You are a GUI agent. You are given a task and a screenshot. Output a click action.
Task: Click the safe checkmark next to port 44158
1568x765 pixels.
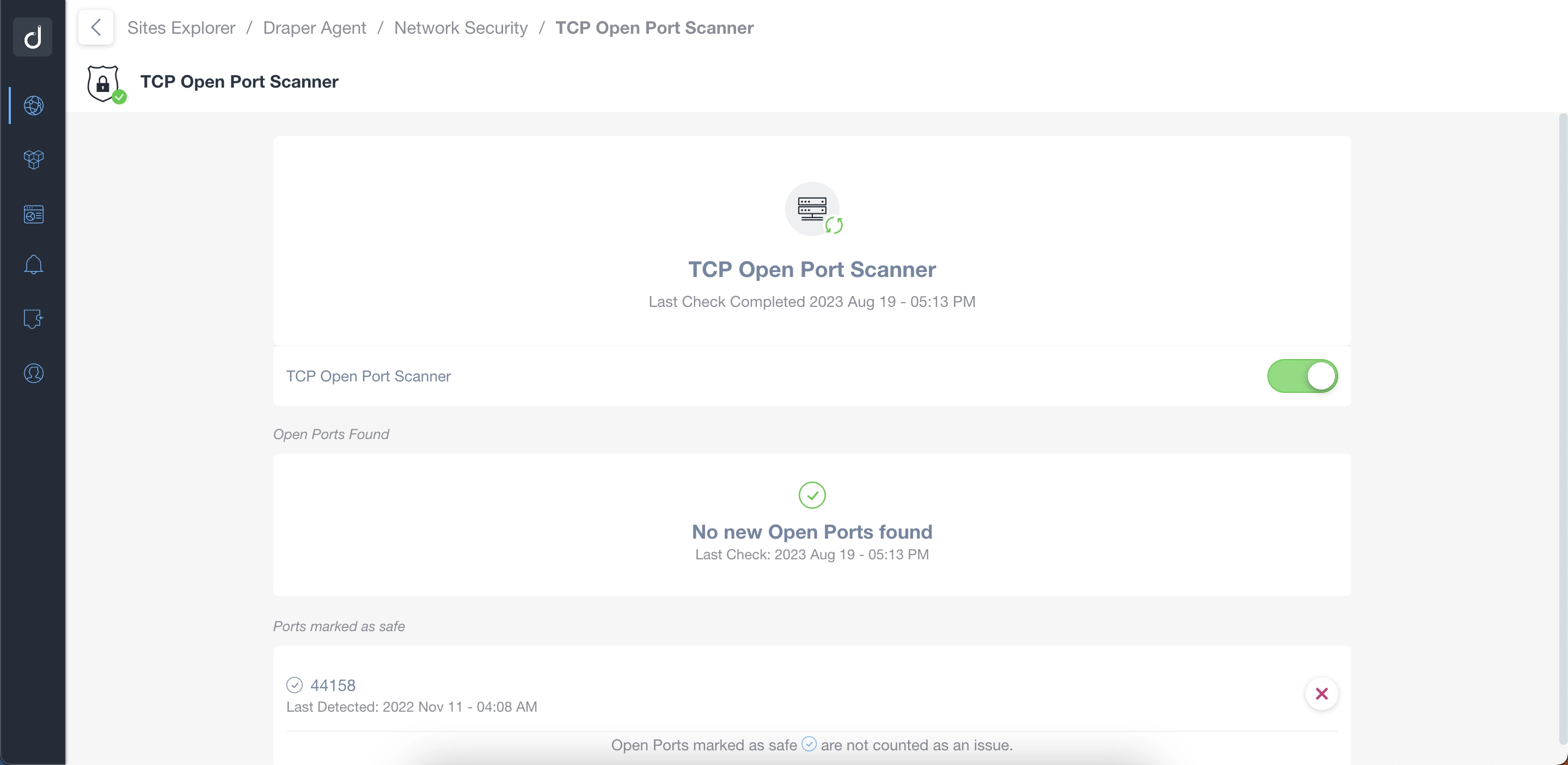coord(295,684)
